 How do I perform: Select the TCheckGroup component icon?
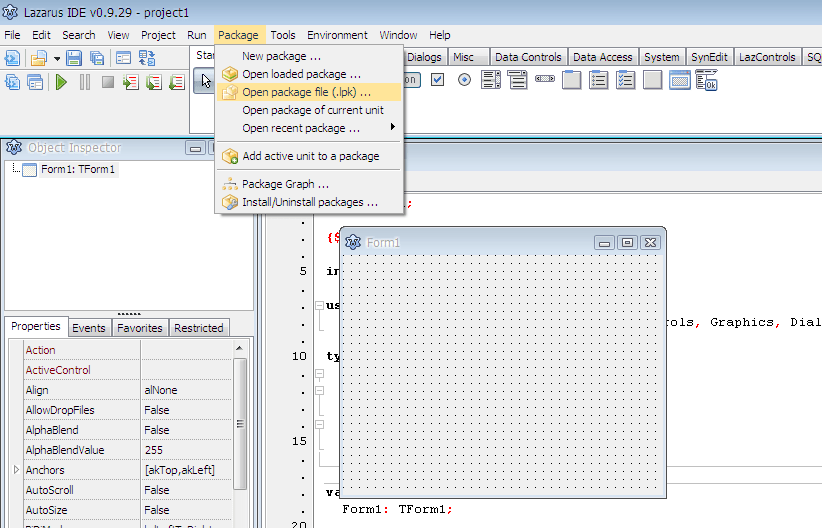625,80
